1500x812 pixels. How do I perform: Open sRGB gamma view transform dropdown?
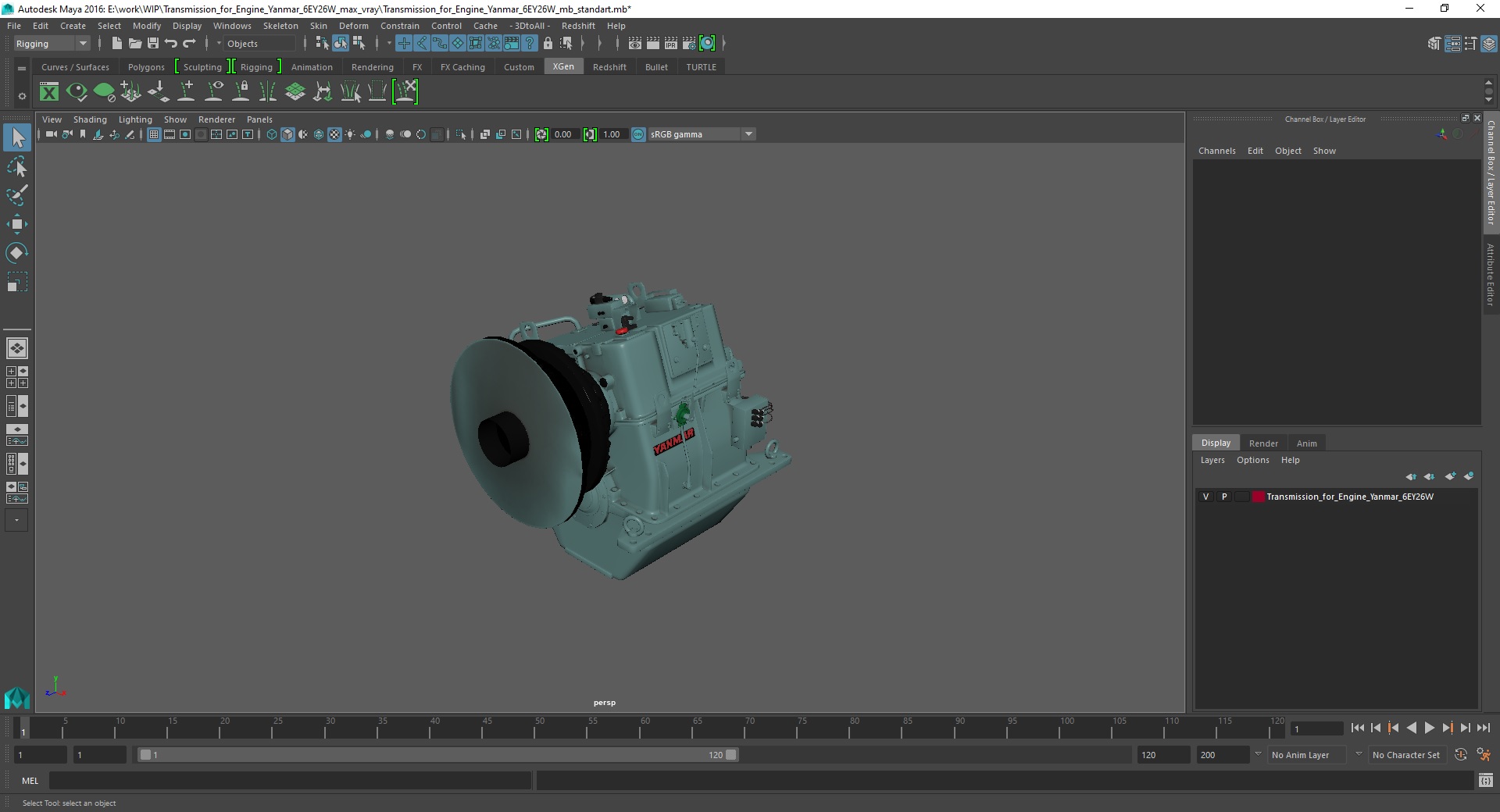pyautogui.click(x=701, y=134)
